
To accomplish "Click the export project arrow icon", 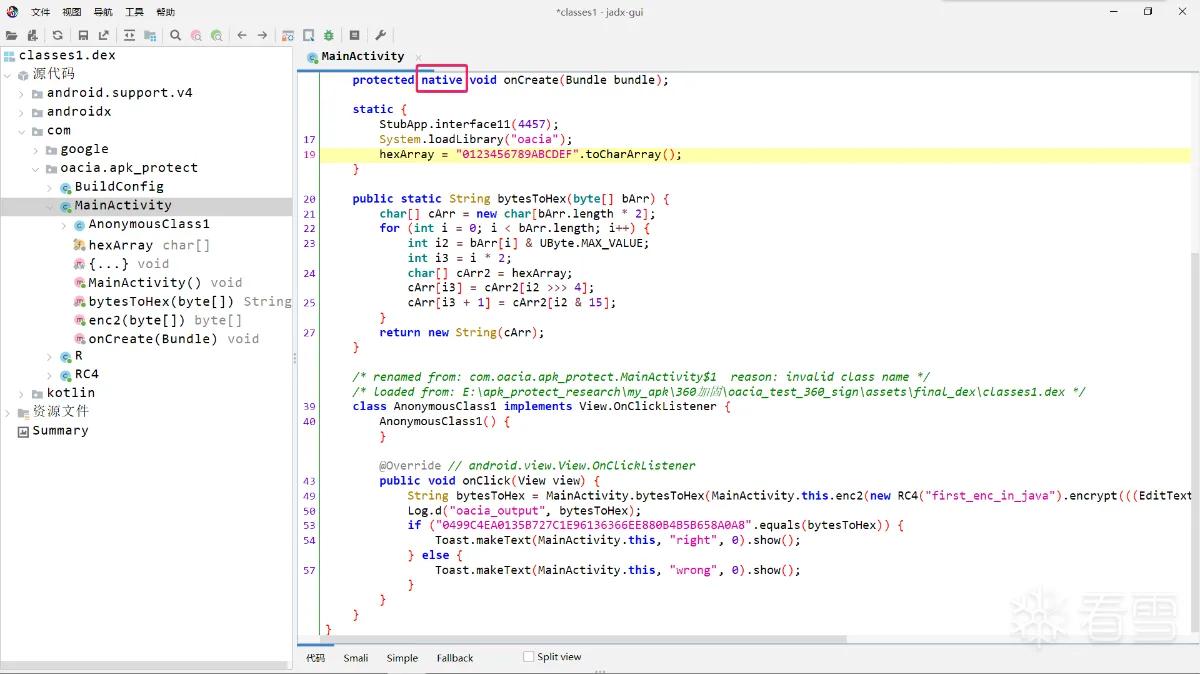I will [x=104, y=35].
